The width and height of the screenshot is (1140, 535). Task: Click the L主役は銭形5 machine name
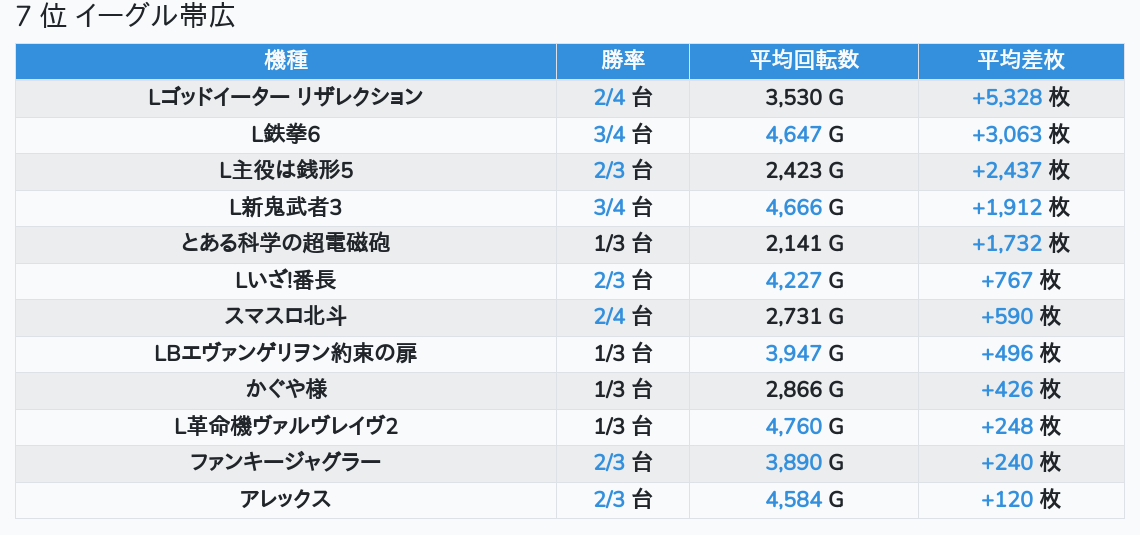(286, 171)
